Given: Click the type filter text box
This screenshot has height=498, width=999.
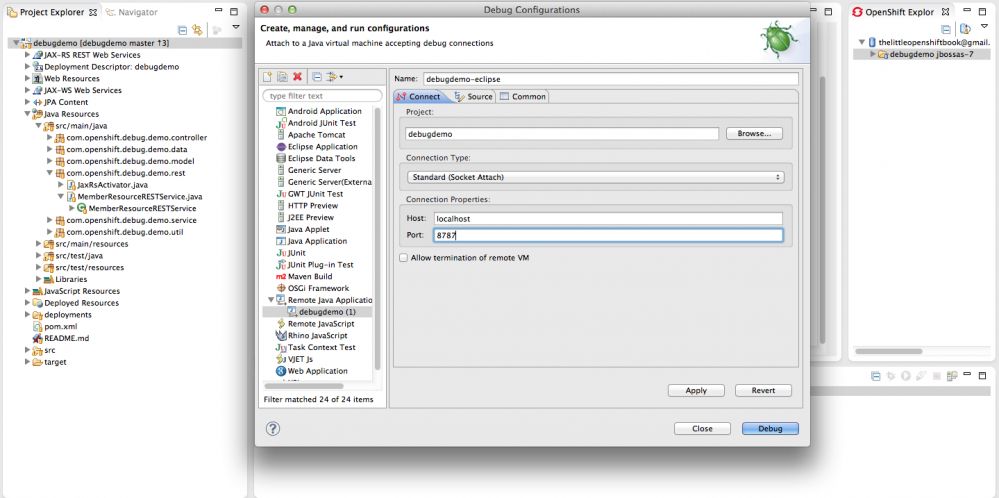Looking at the screenshot, I should 321,96.
